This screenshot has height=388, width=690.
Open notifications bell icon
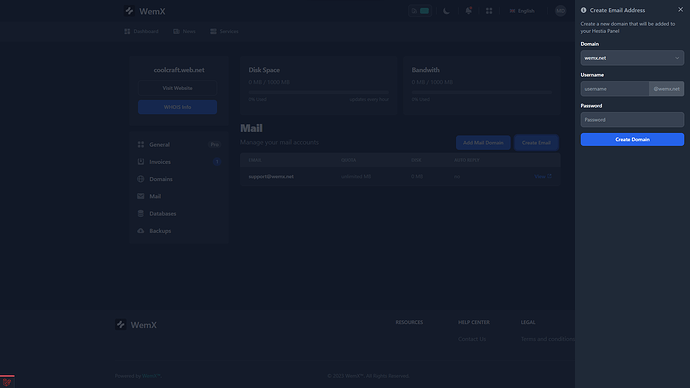click(x=468, y=11)
